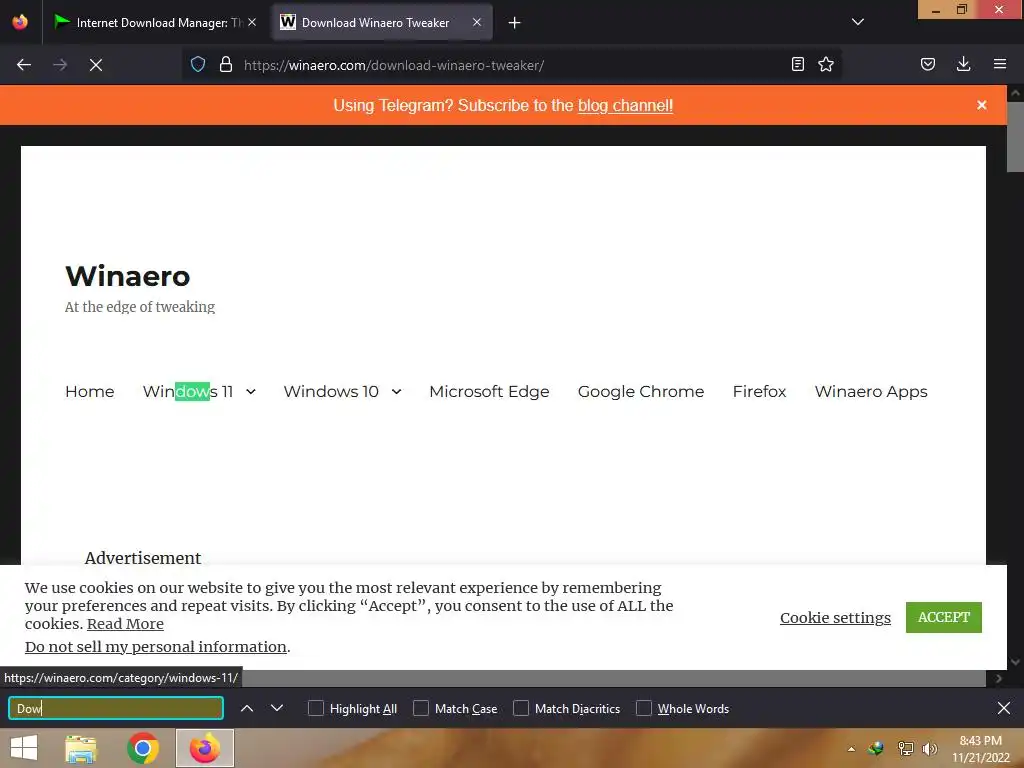Expand Windows 11 menu chevron
Viewport: 1024px width, 768px height.
pyautogui.click(x=251, y=392)
